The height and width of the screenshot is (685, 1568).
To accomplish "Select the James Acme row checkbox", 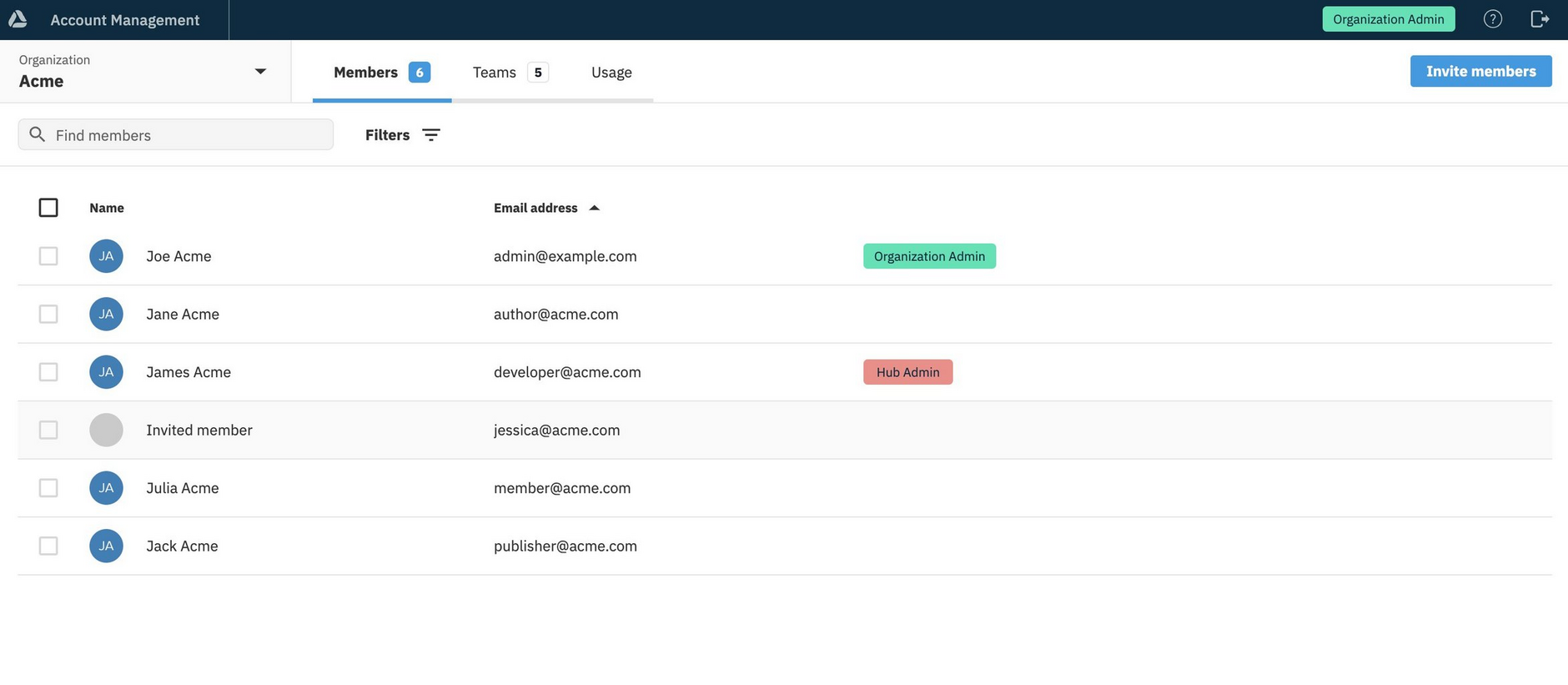I will (x=48, y=372).
